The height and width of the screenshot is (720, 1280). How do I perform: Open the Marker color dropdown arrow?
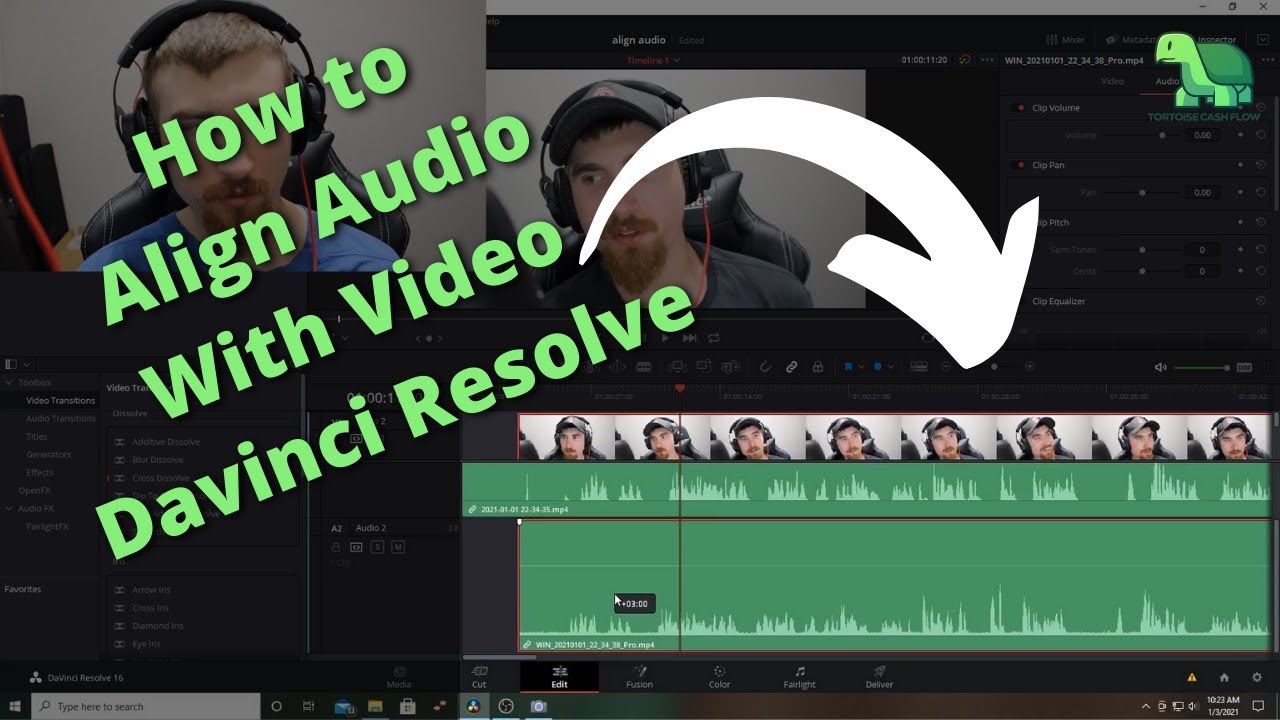click(x=890, y=367)
